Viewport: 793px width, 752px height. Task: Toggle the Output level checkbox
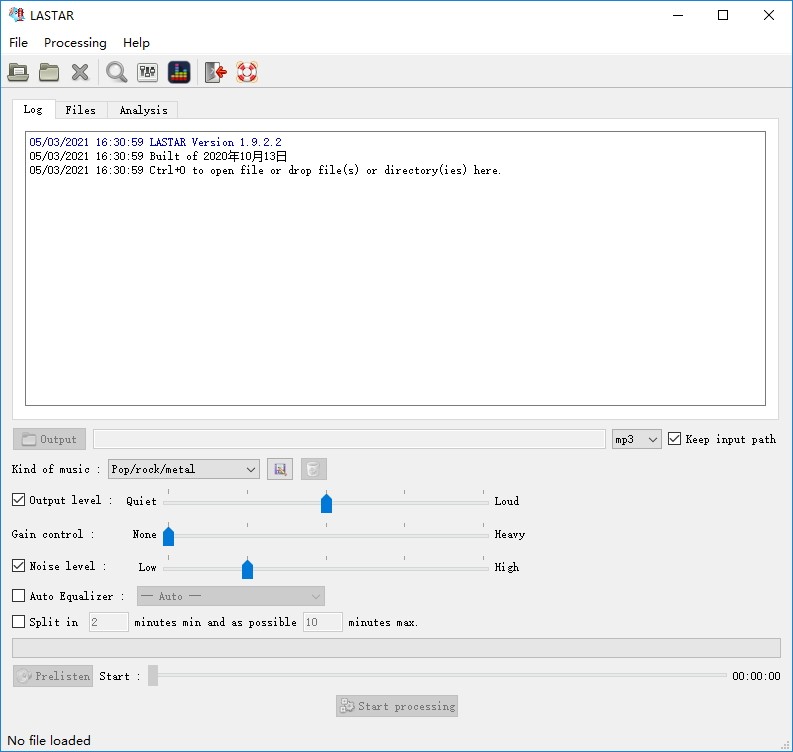tap(18, 500)
